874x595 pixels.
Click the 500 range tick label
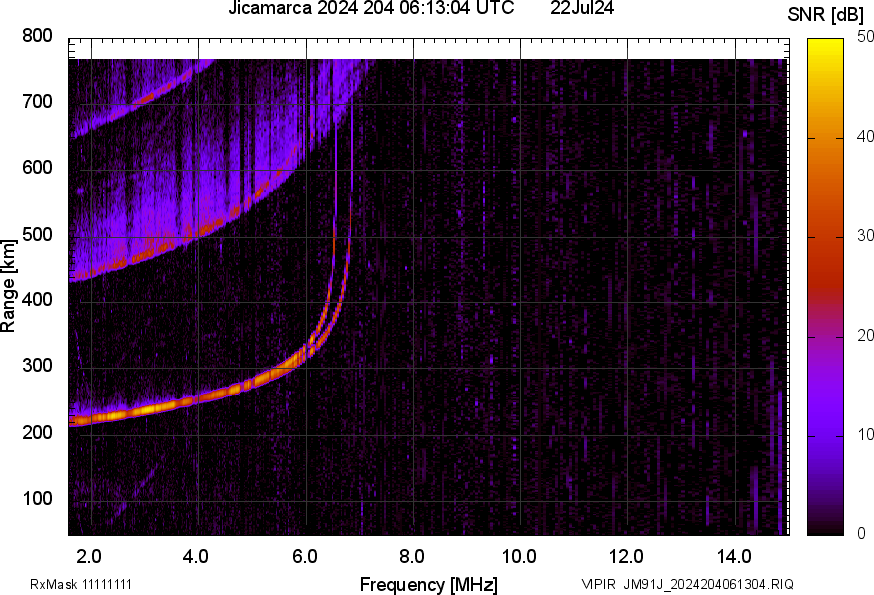tap(37, 235)
